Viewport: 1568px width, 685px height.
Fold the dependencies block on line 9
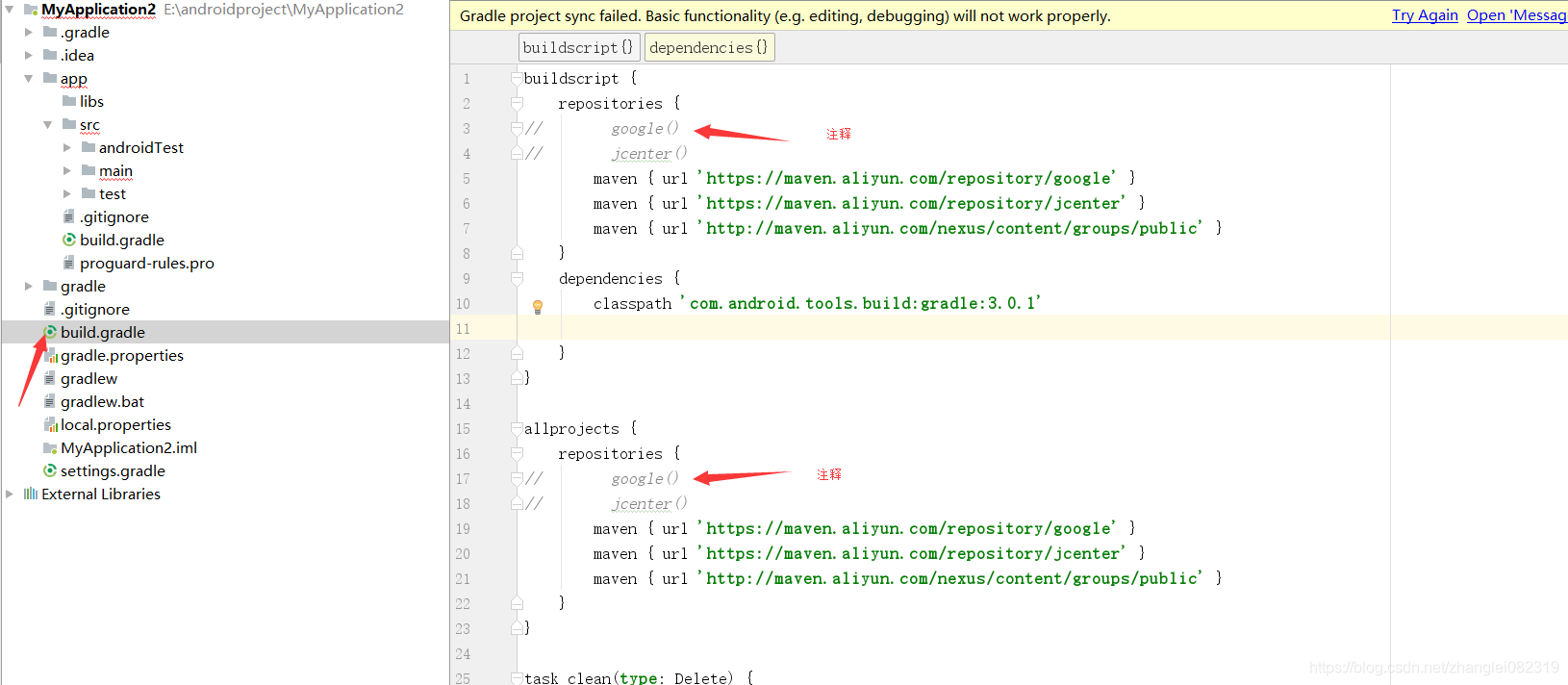tap(517, 278)
